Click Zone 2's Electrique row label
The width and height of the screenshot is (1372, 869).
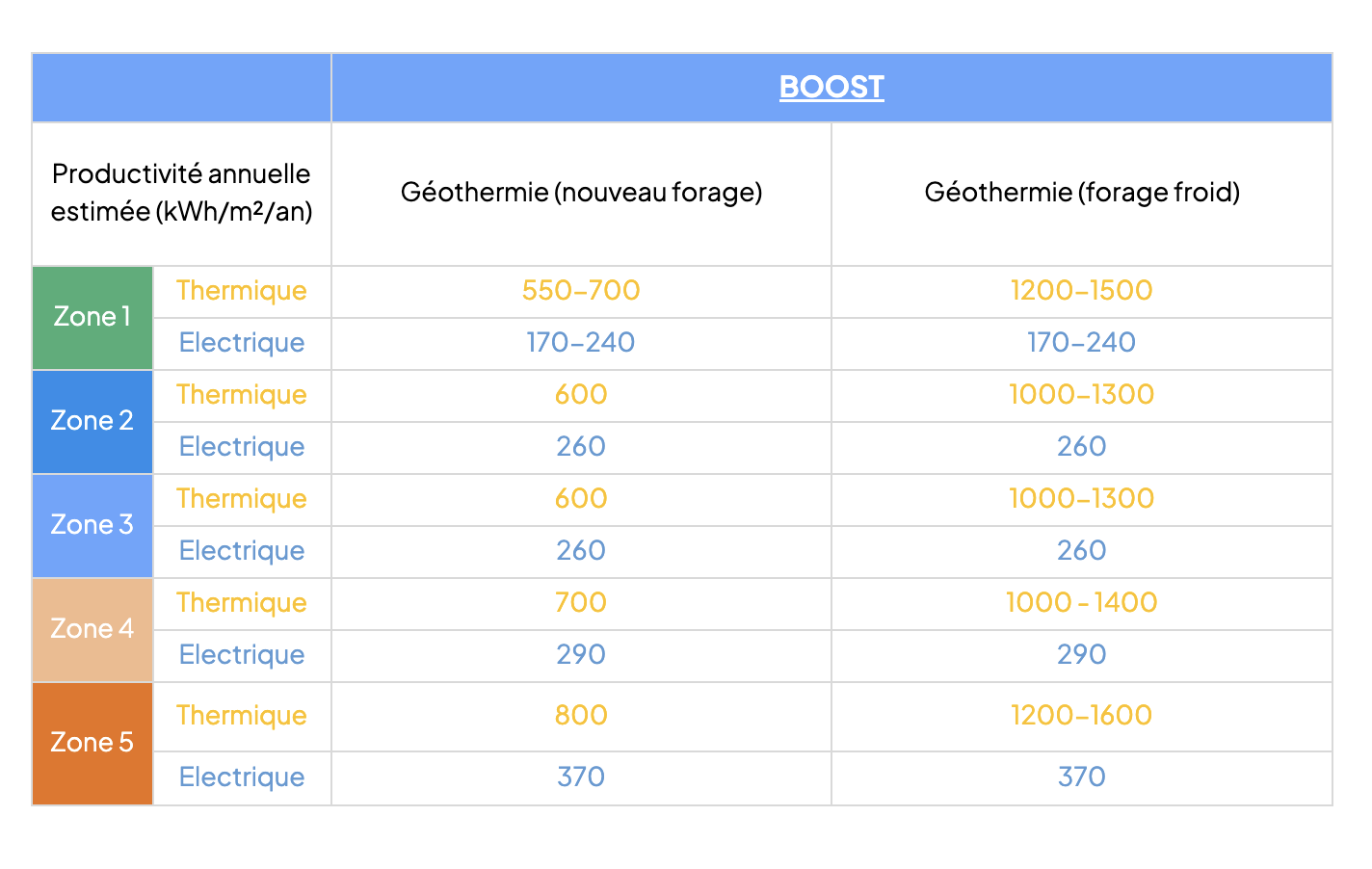242,447
